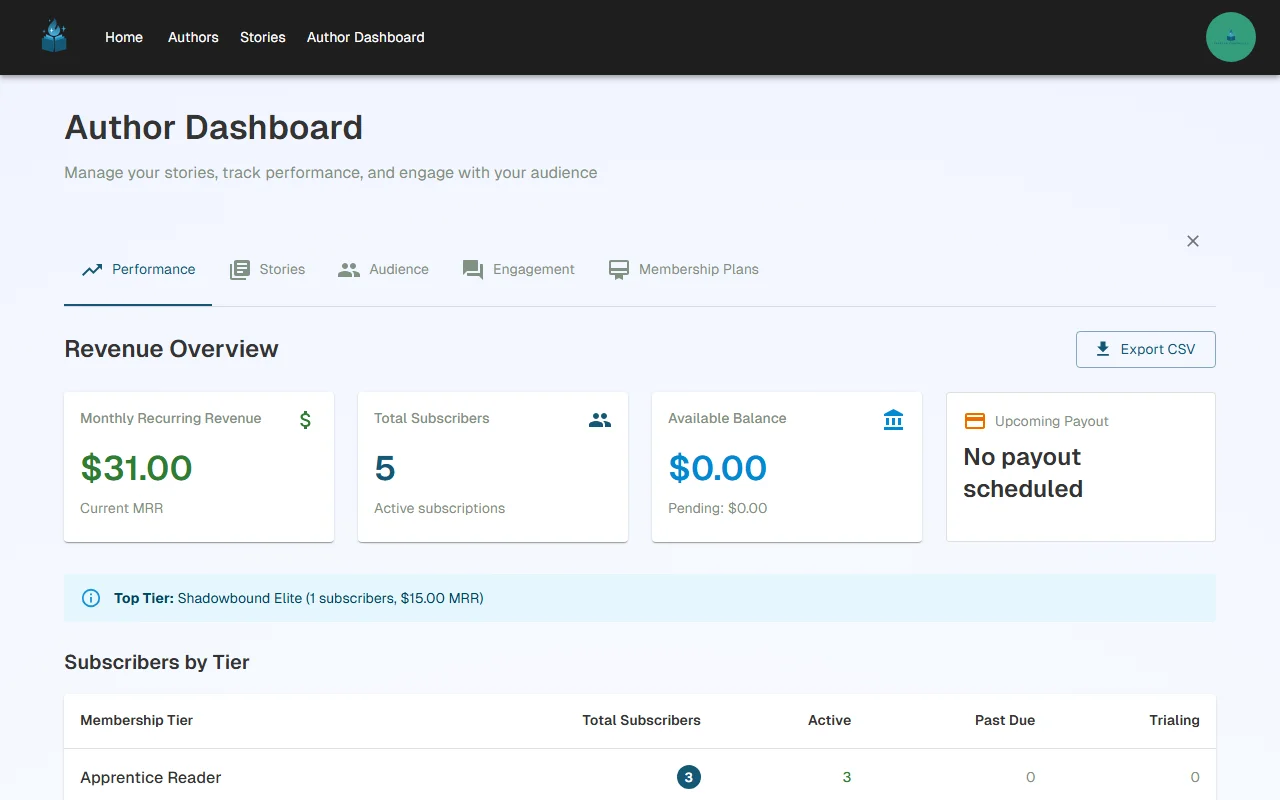Open the green profile avatar in the navbar
The width and height of the screenshot is (1280, 800).
click(x=1230, y=36)
